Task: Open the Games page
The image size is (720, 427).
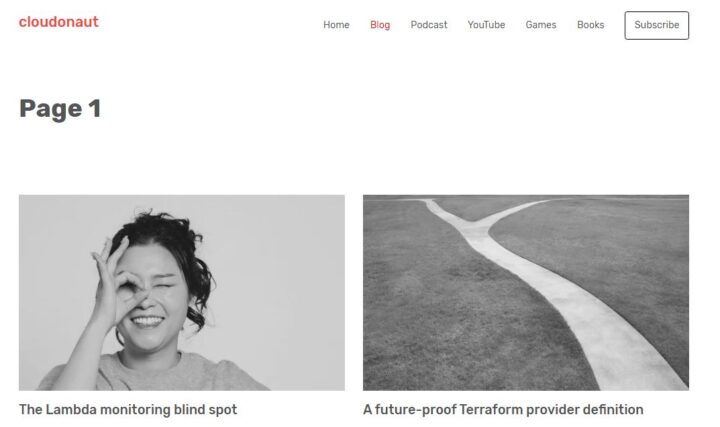Action: [x=540, y=25]
